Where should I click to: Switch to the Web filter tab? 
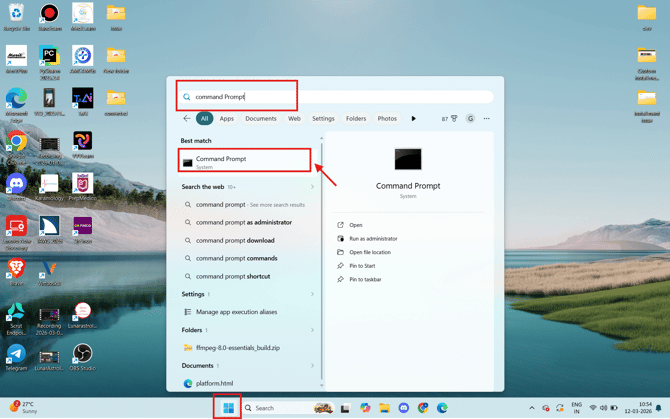click(x=294, y=119)
